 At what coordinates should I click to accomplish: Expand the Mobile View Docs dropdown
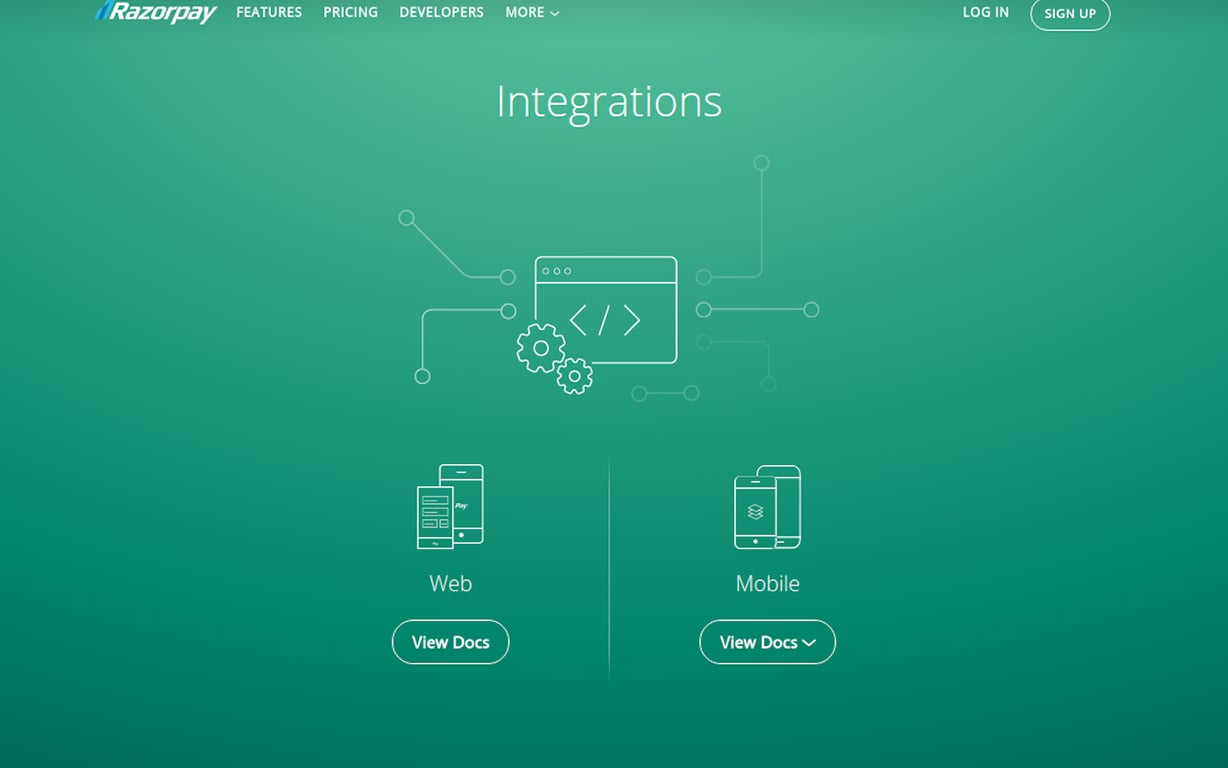(x=767, y=642)
